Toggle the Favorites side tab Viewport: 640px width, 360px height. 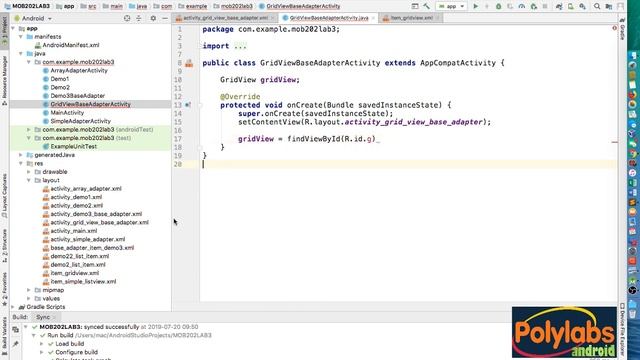coord(4,288)
